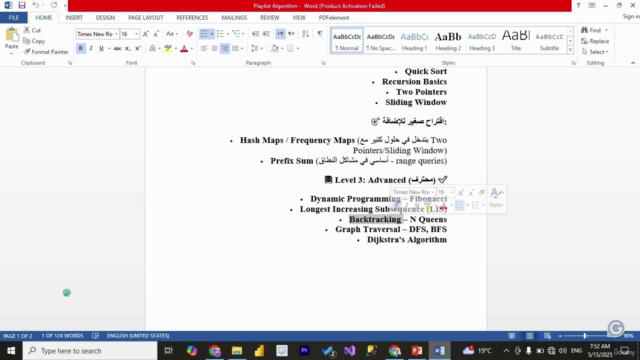Click Sign in at top right

point(631,16)
